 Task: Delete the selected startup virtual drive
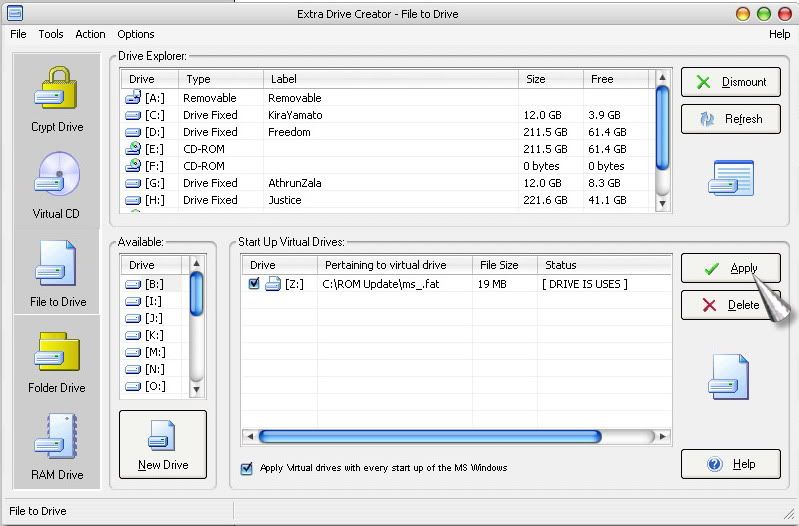click(730, 305)
